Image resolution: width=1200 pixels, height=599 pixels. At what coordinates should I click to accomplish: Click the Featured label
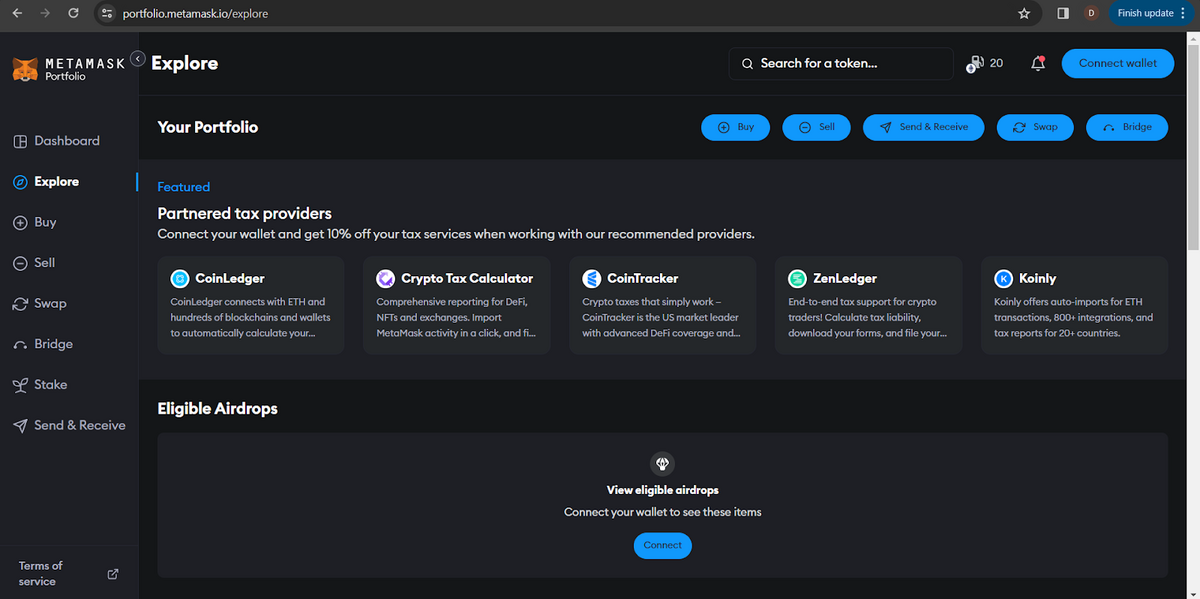[x=184, y=187]
